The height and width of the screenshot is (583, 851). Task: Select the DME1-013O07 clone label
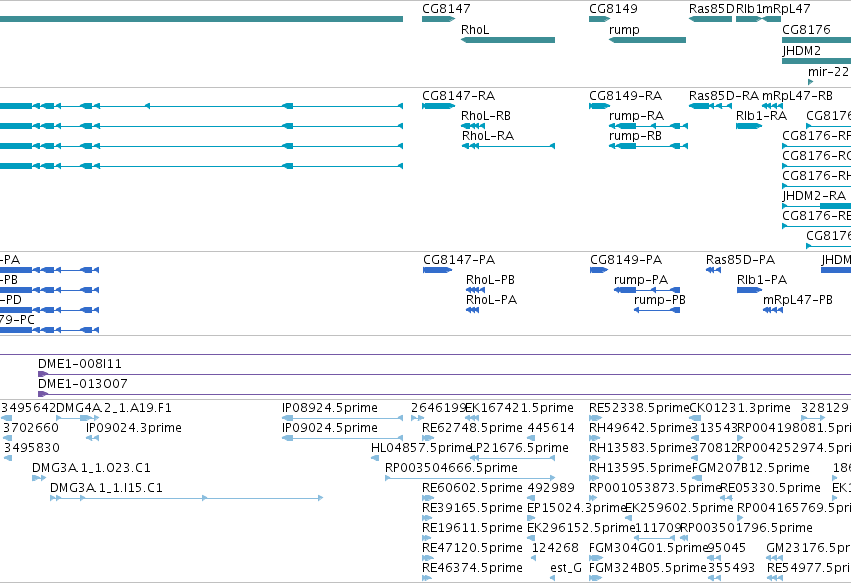83,384
